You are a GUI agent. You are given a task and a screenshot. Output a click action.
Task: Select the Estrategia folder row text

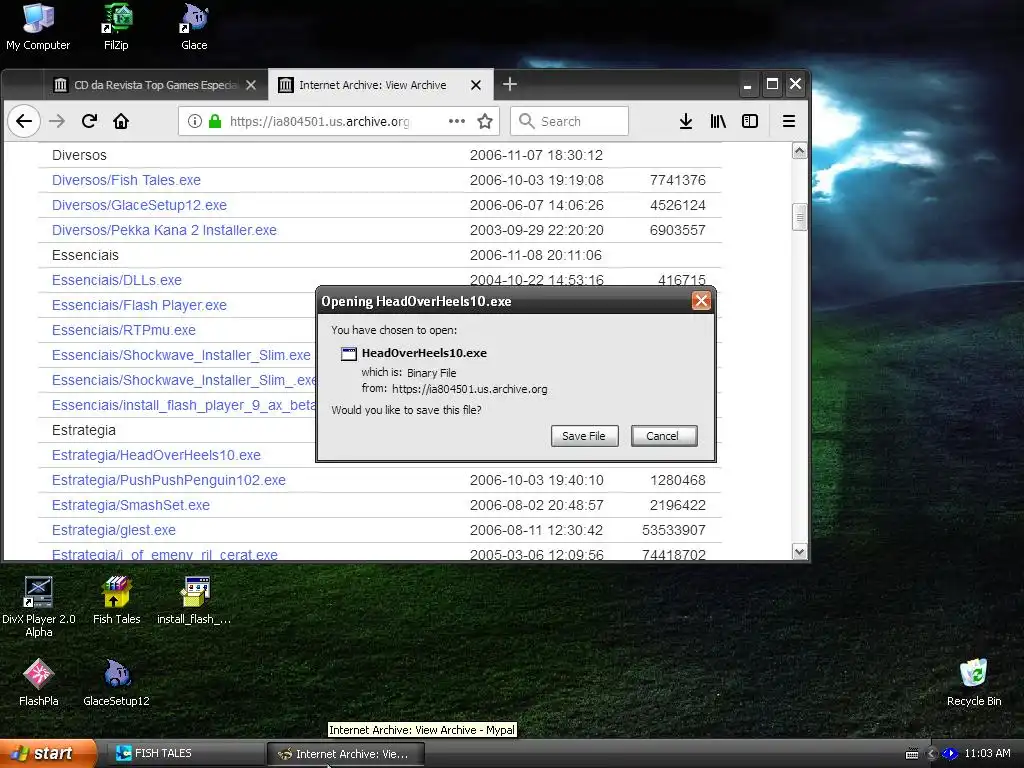(84, 430)
